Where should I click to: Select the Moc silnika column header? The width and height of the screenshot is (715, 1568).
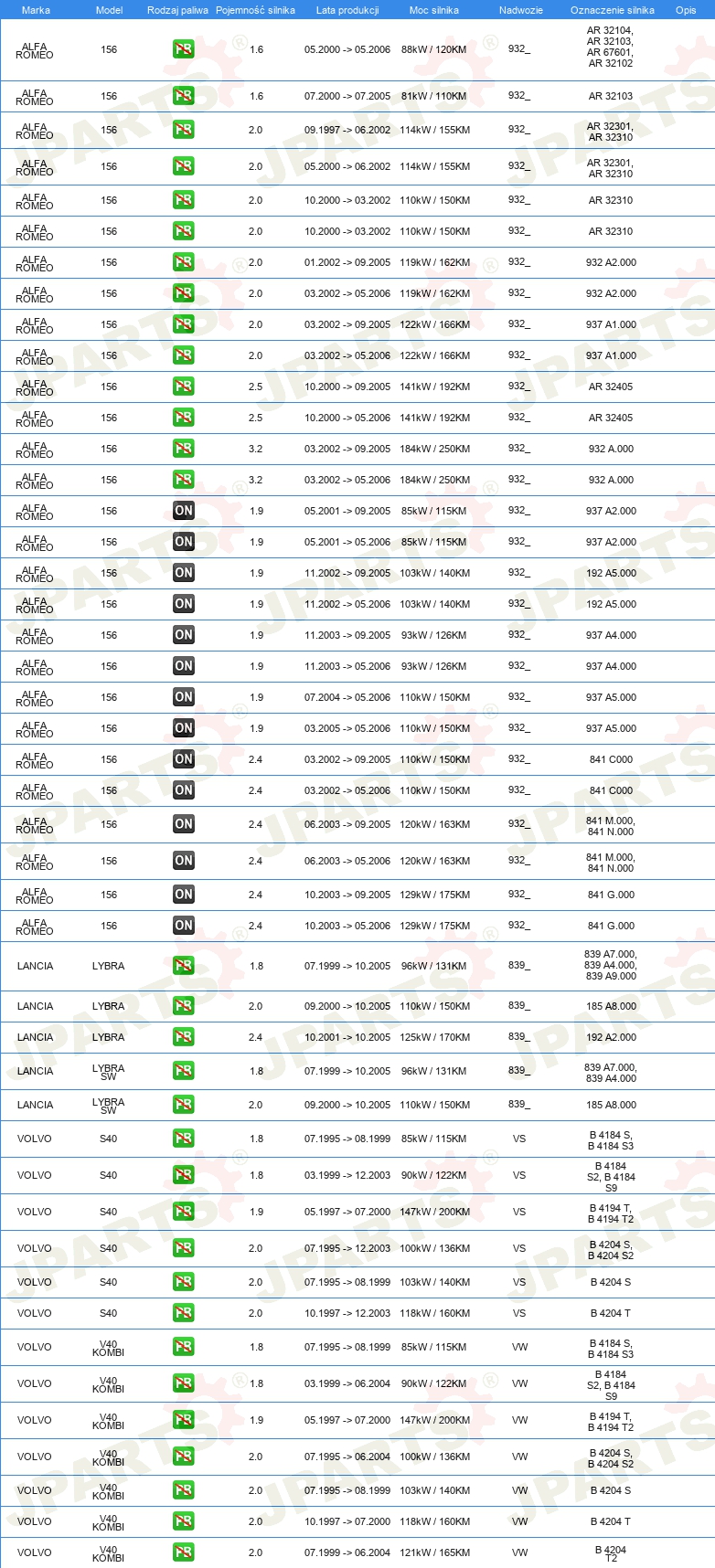click(434, 10)
